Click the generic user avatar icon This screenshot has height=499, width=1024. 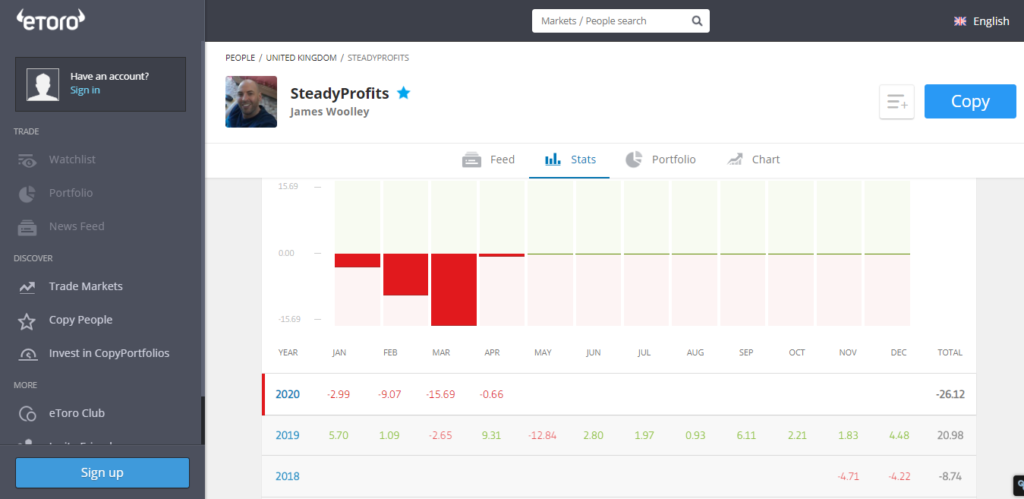(x=42, y=84)
